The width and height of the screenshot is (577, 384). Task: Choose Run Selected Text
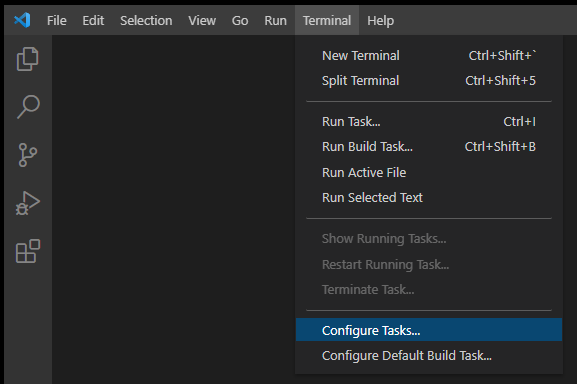pyautogui.click(x=429, y=198)
